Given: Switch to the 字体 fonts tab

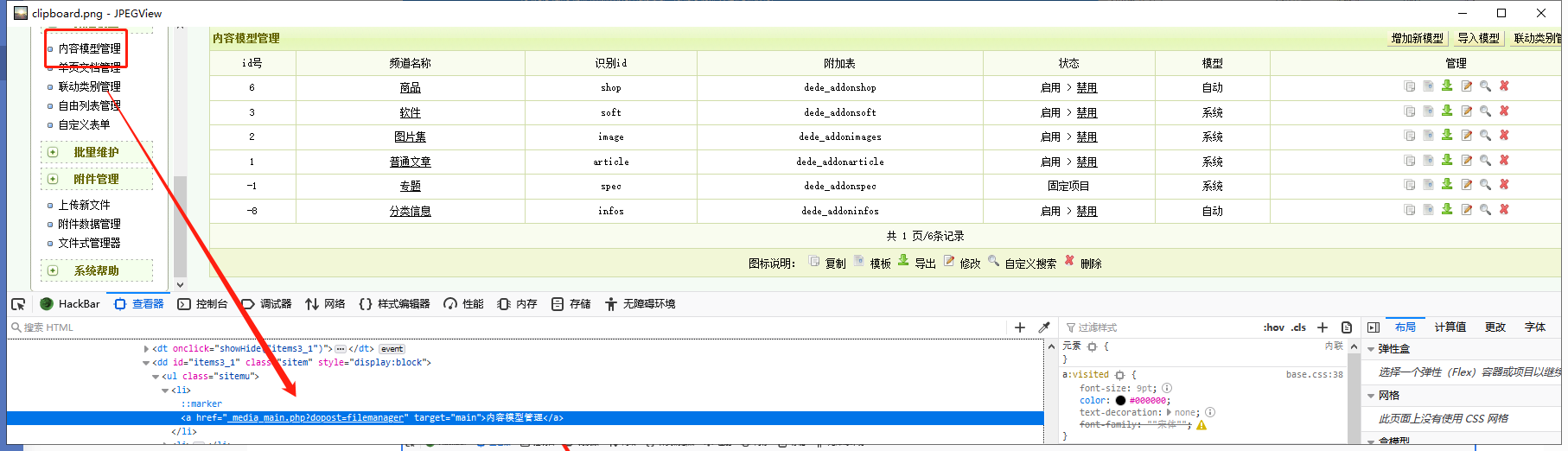Looking at the screenshot, I should tap(1535, 327).
